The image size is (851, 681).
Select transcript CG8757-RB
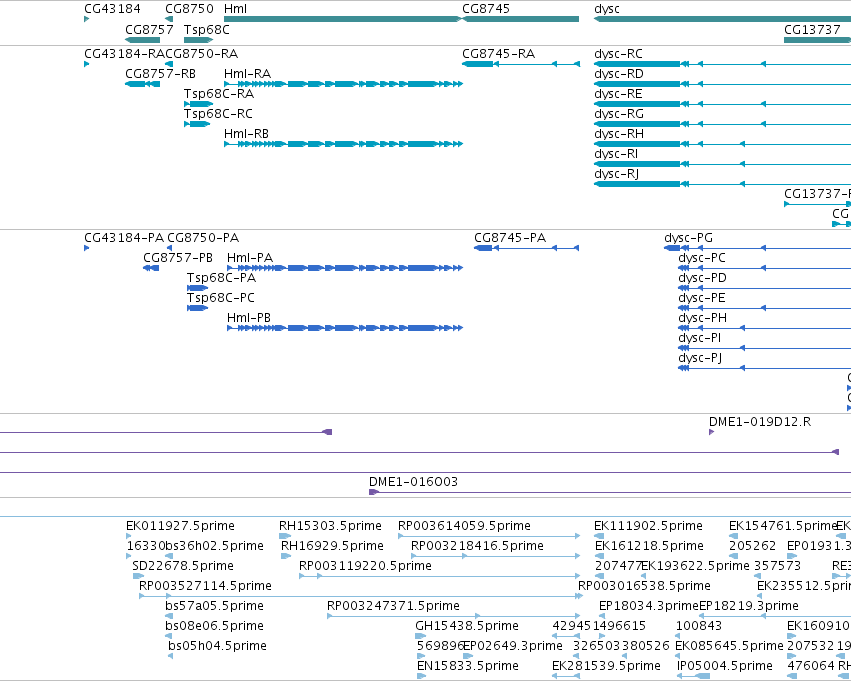point(160,74)
